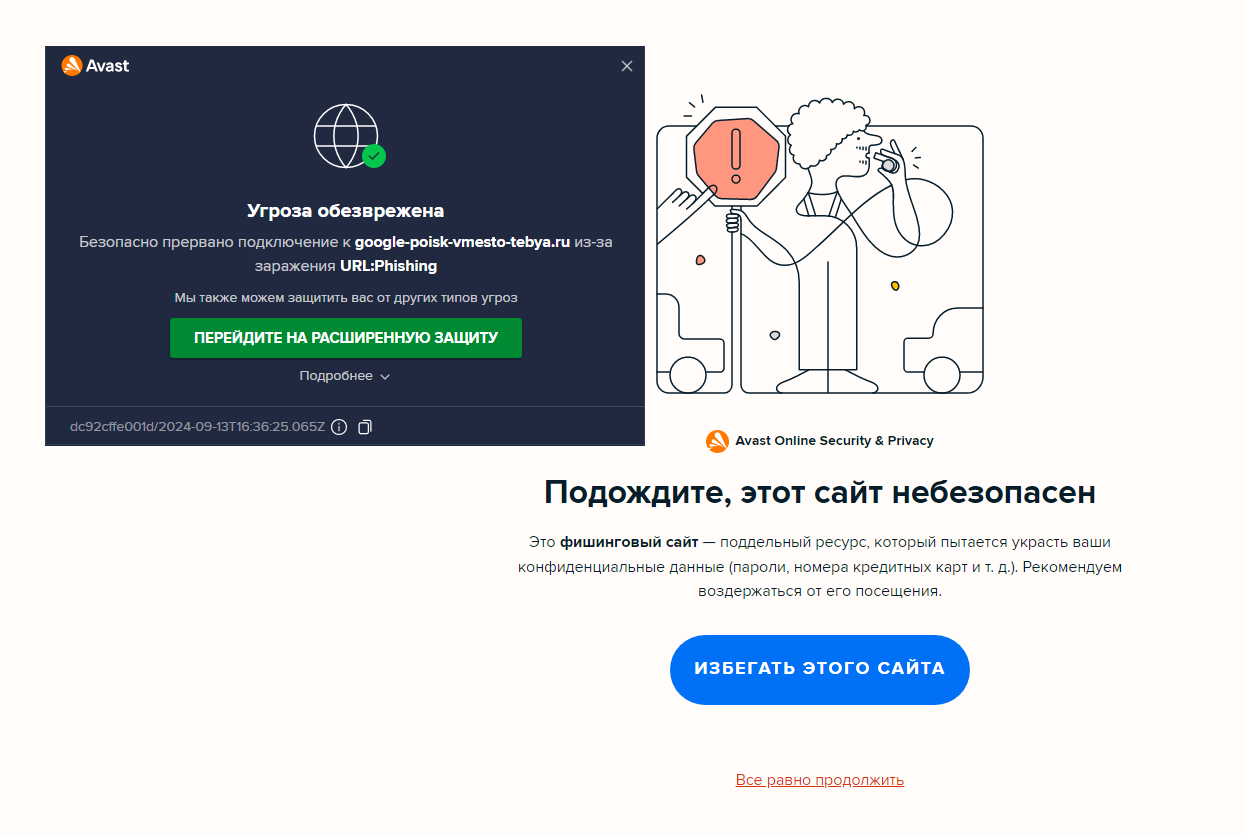Click the ИЗБЕГАТЬ ЭТОГО САЙТА button
This screenshot has width=1243, height=835.
(x=820, y=669)
